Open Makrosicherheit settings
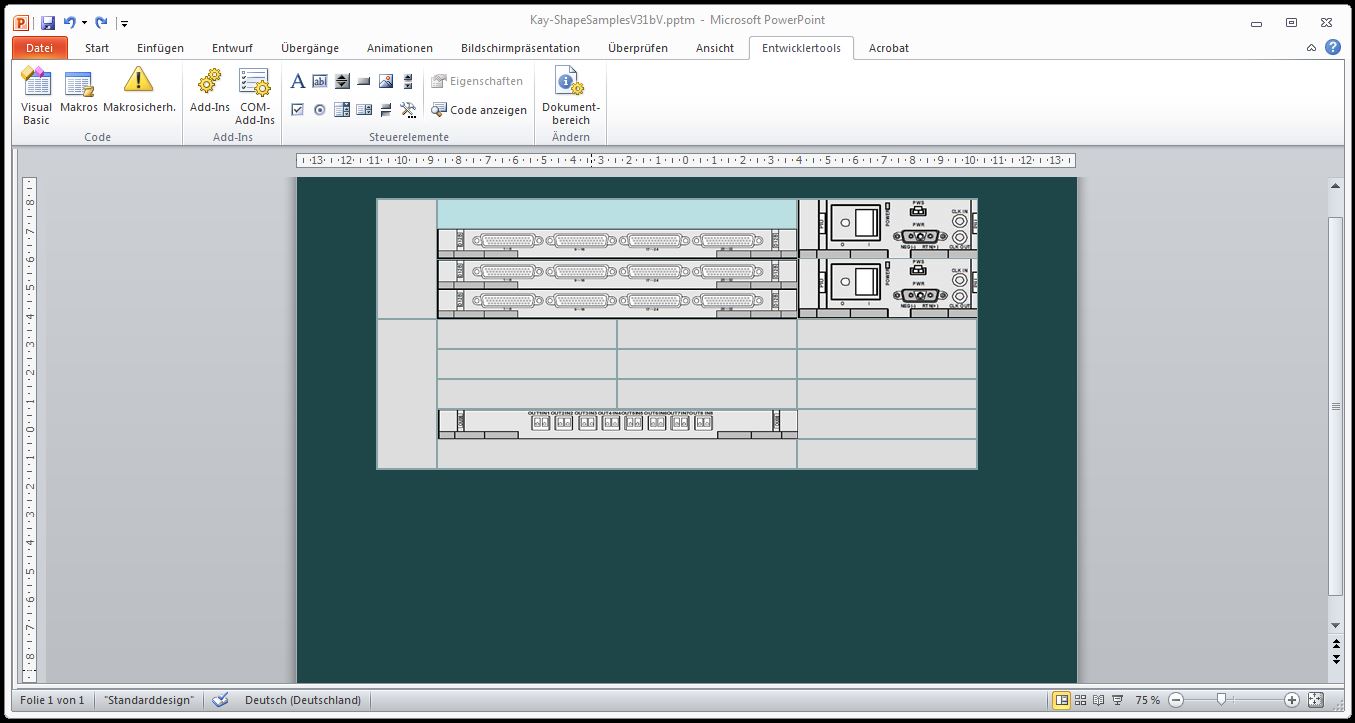 click(x=139, y=94)
